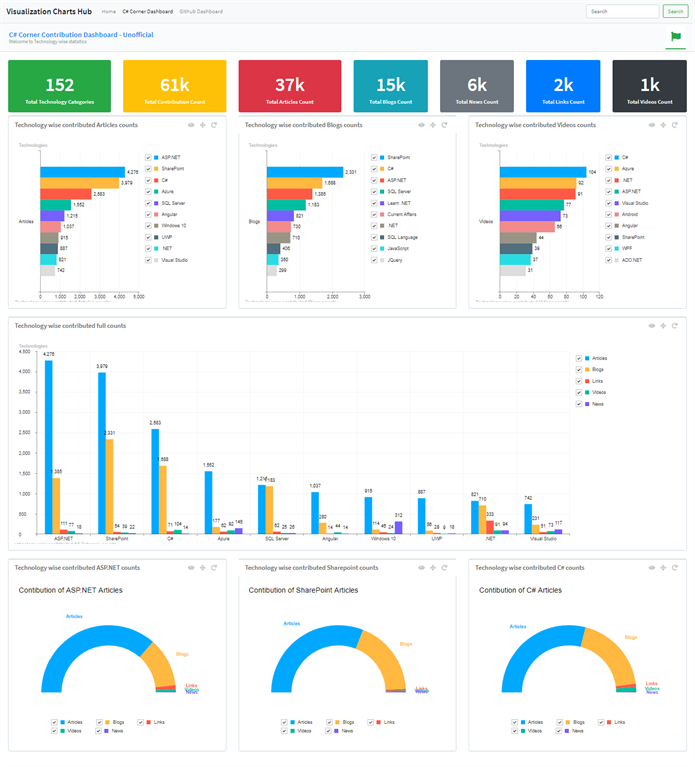Click the yellow Total Contribution Count tile

(175, 86)
